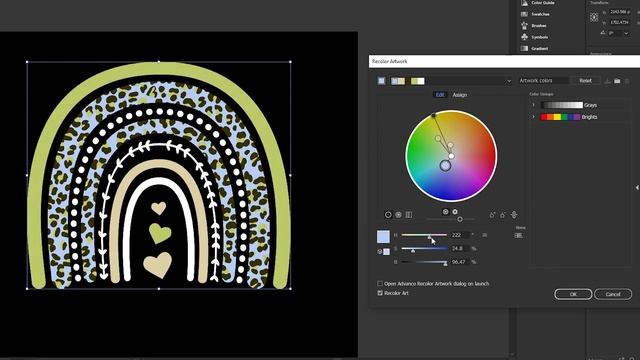Adjust the Brightness slider
This screenshot has height=360, width=640.
point(424,262)
